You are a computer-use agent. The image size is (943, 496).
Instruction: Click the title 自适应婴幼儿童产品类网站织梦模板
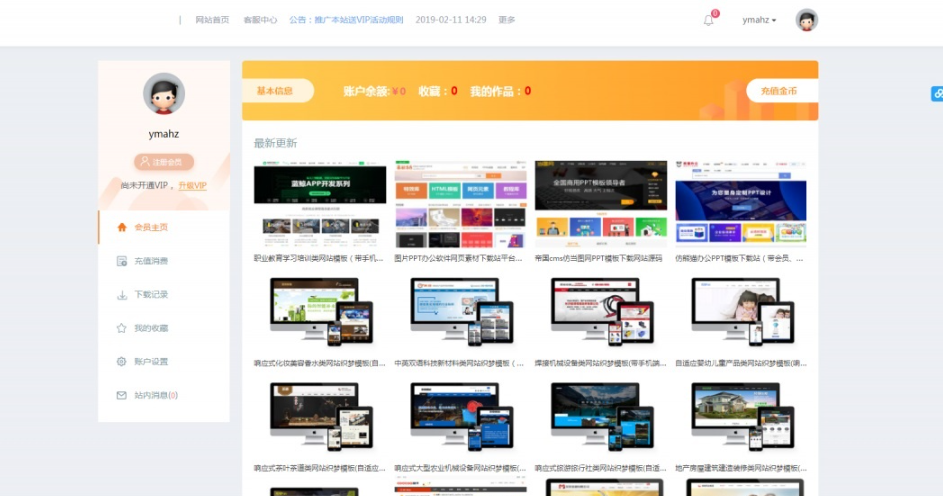coord(741,363)
